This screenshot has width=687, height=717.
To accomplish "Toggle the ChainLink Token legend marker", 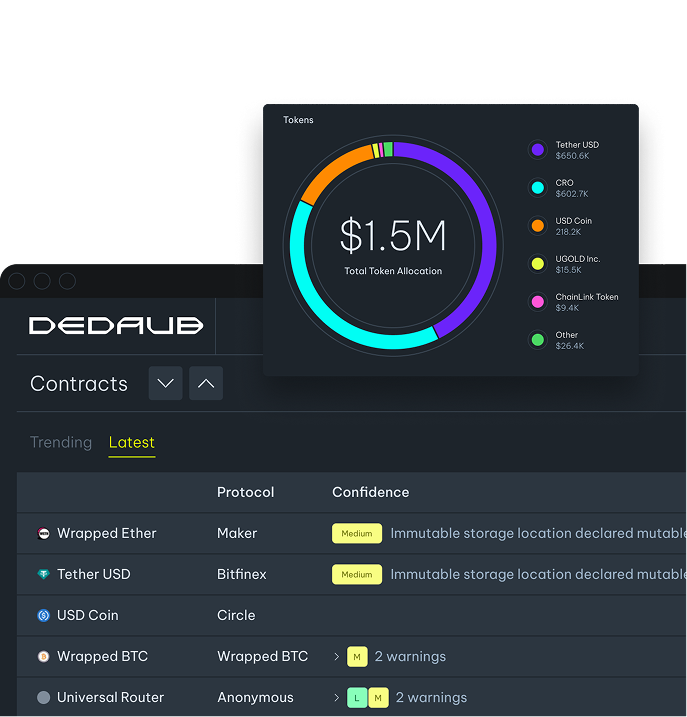I will [x=537, y=302].
